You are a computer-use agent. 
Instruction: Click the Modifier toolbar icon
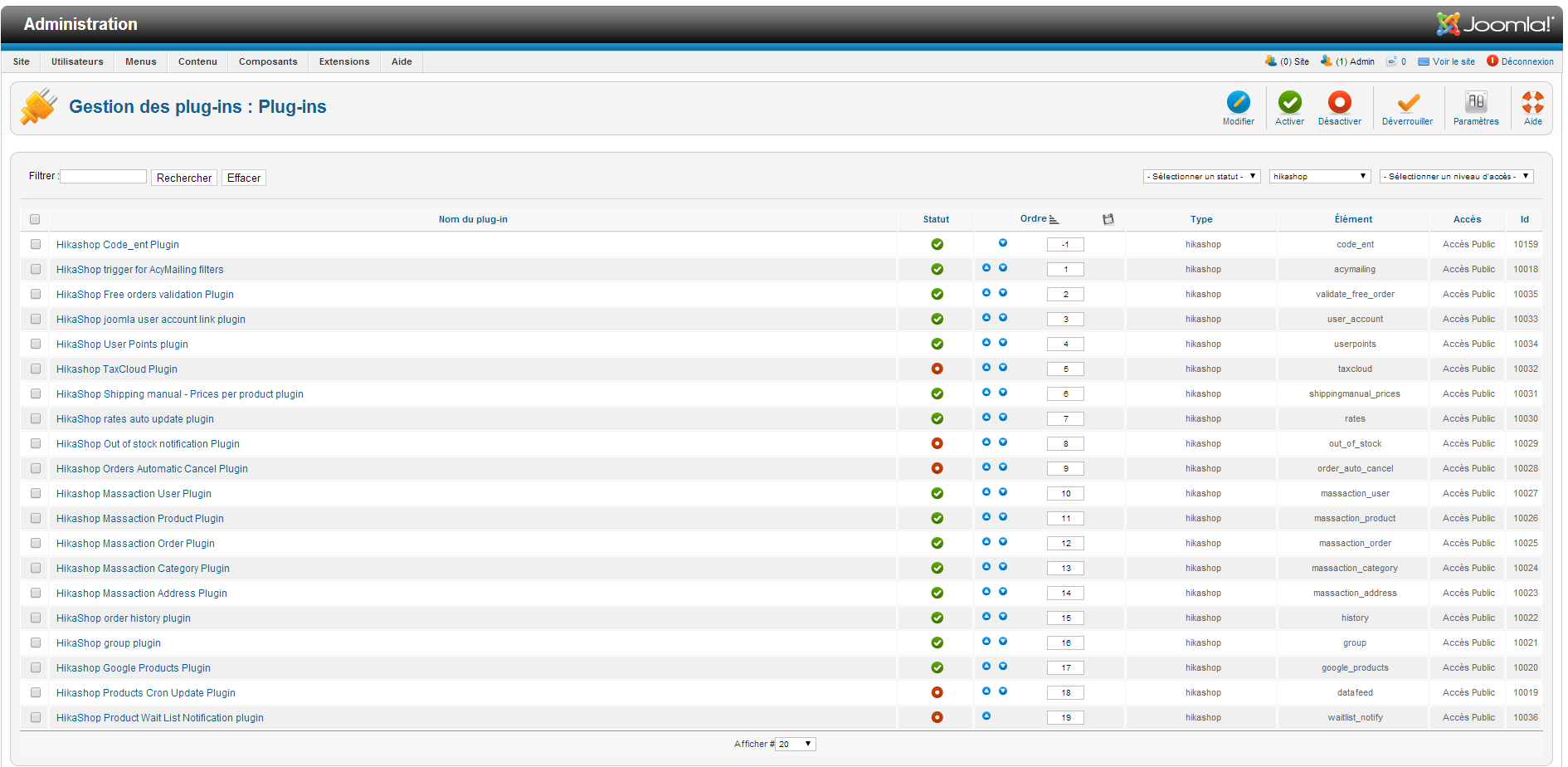click(1238, 102)
